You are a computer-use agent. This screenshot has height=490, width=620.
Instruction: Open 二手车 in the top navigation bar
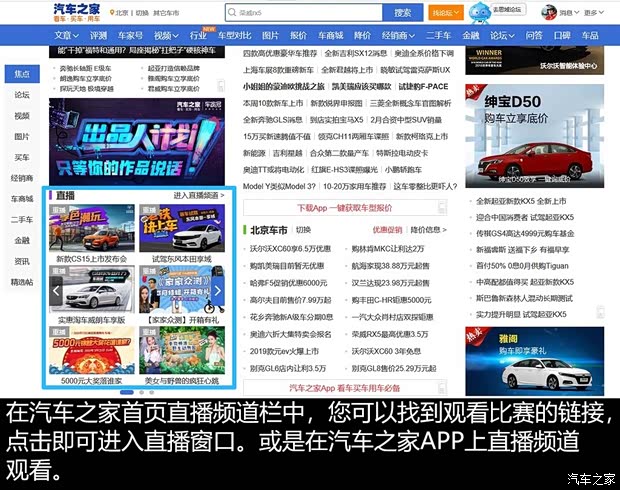point(439,36)
